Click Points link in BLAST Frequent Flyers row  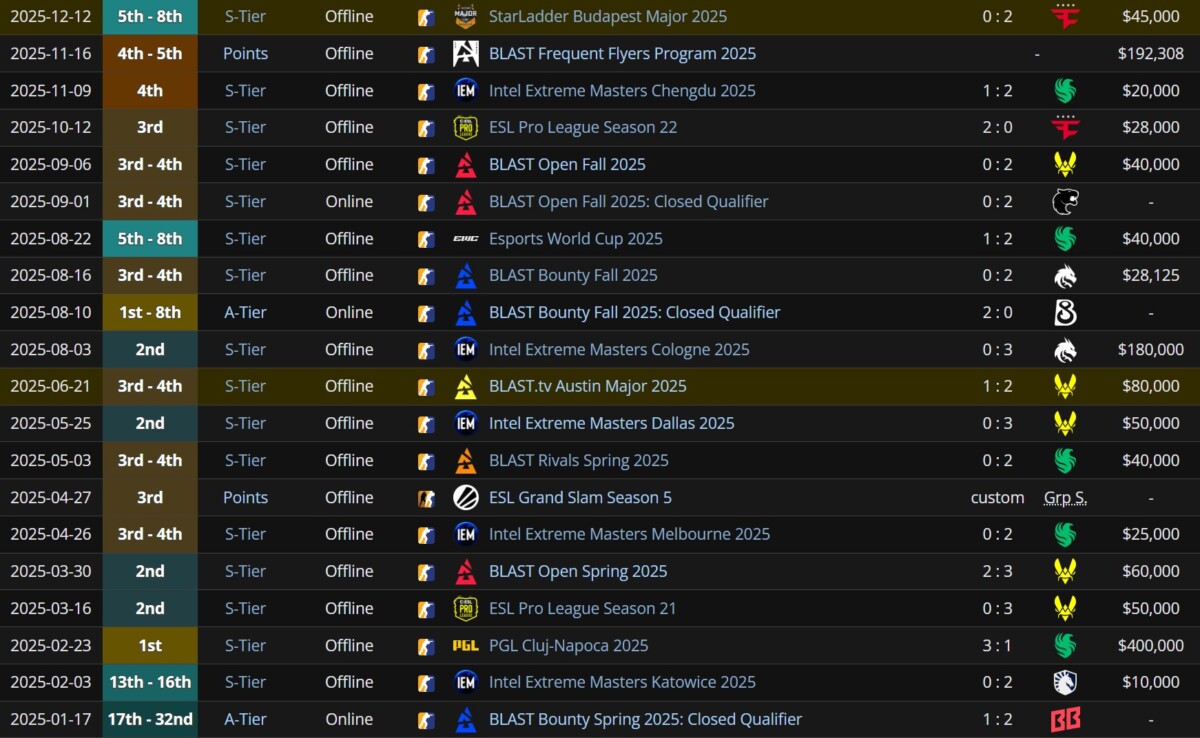(245, 54)
